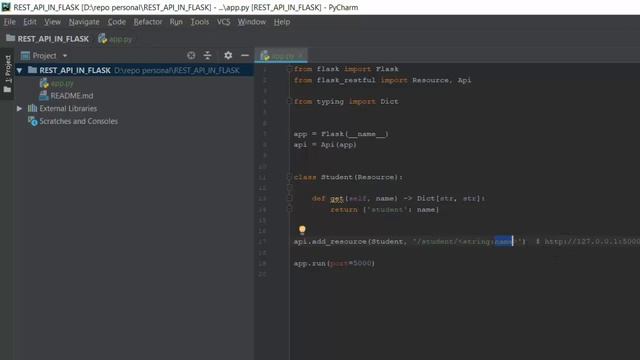Fold the Student class at line 11
The image size is (640, 360).
point(289,177)
